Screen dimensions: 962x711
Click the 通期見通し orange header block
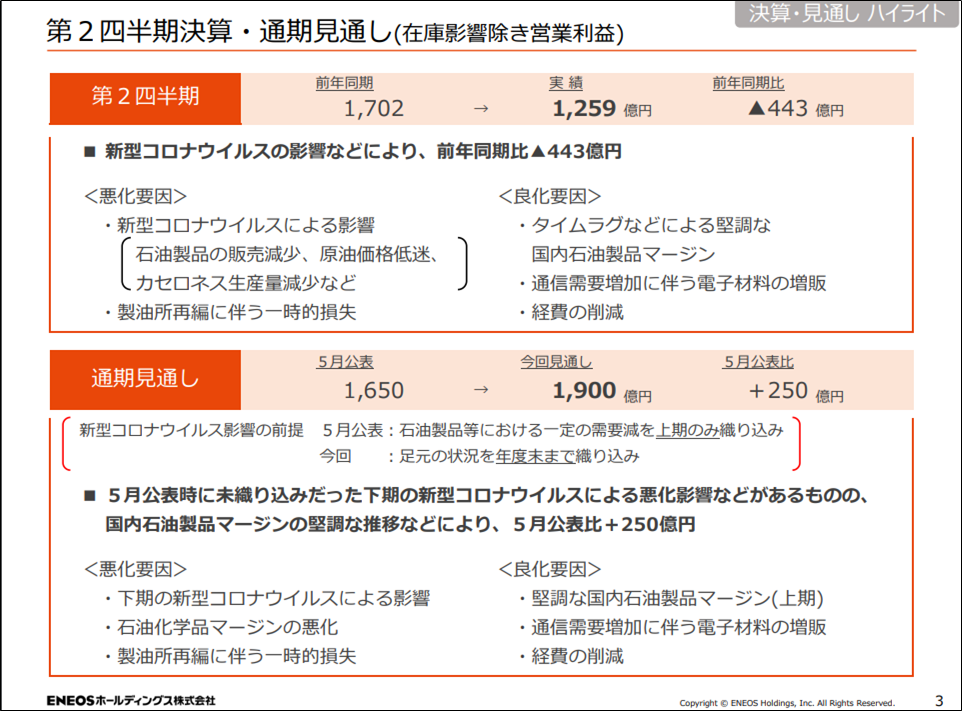pyautogui.click(x=145, y=378)
